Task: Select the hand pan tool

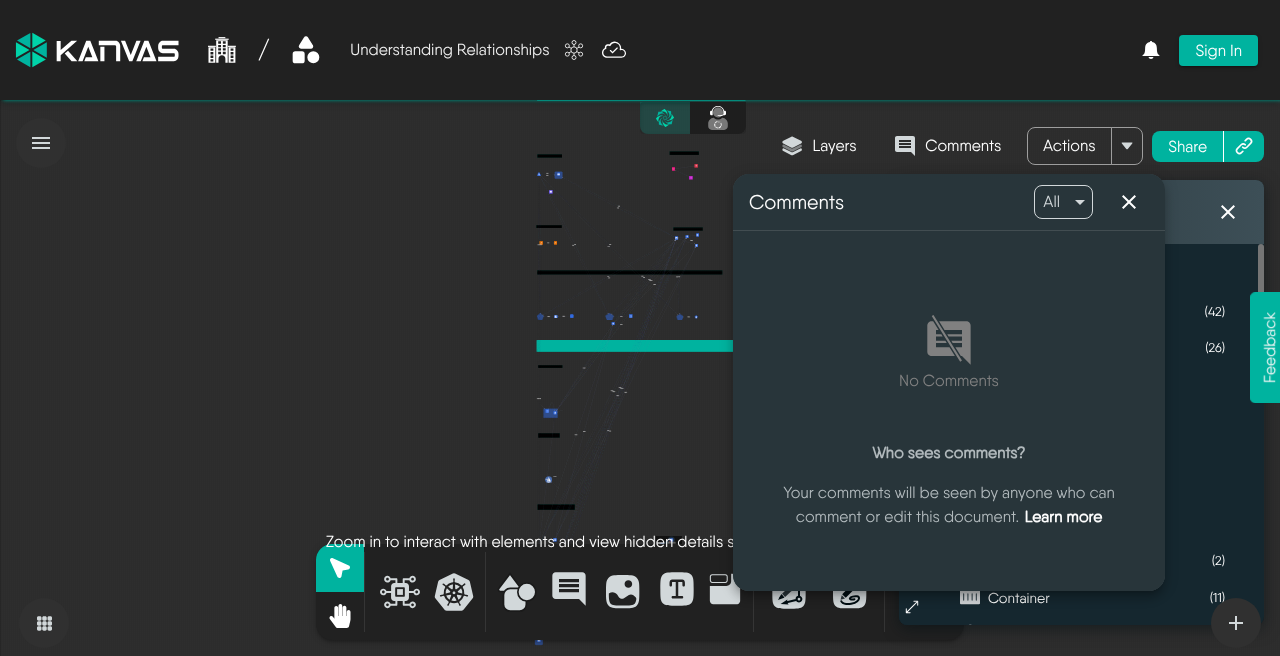Action: tap(340, 616)
